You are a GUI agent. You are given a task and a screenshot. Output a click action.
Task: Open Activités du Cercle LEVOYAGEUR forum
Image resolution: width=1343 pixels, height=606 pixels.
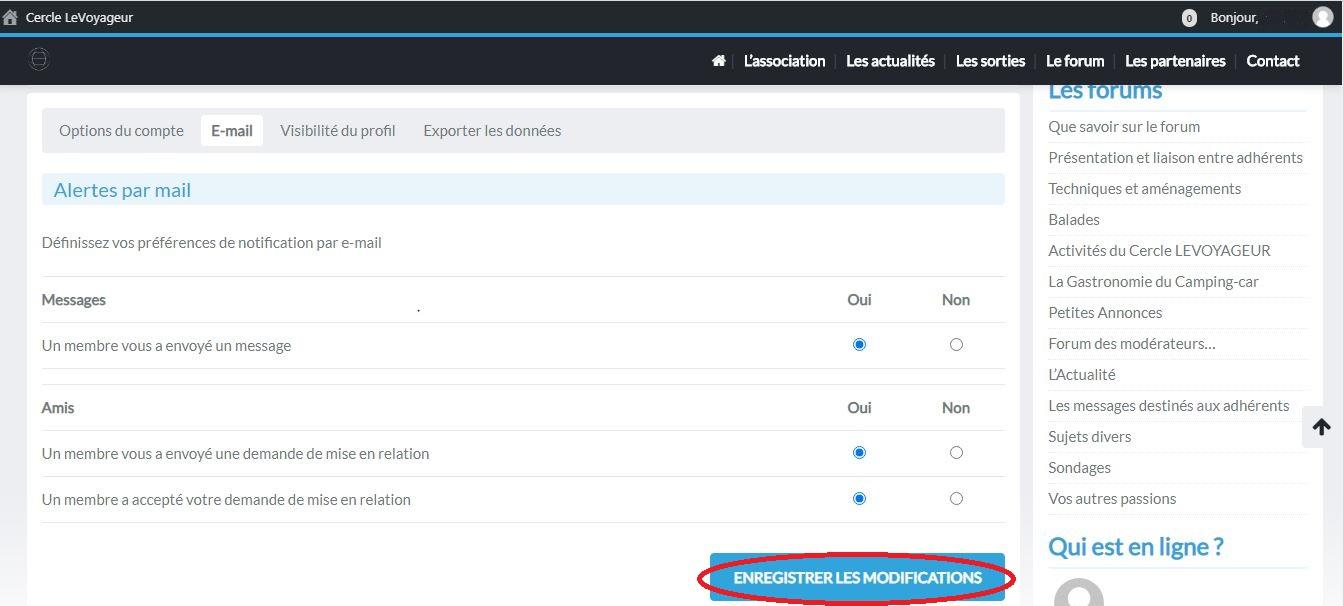1159,251
